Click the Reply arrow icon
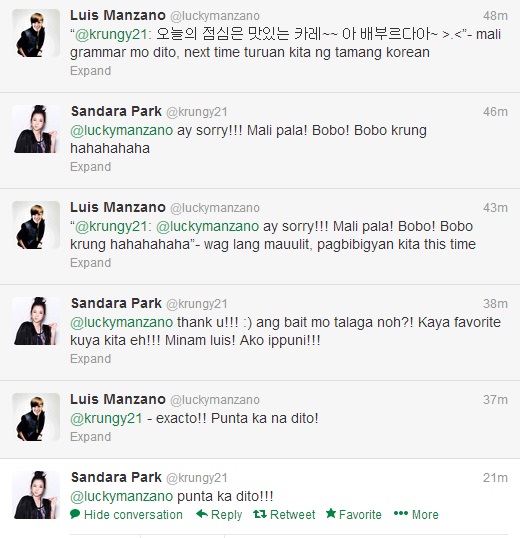 pos(202,514)
